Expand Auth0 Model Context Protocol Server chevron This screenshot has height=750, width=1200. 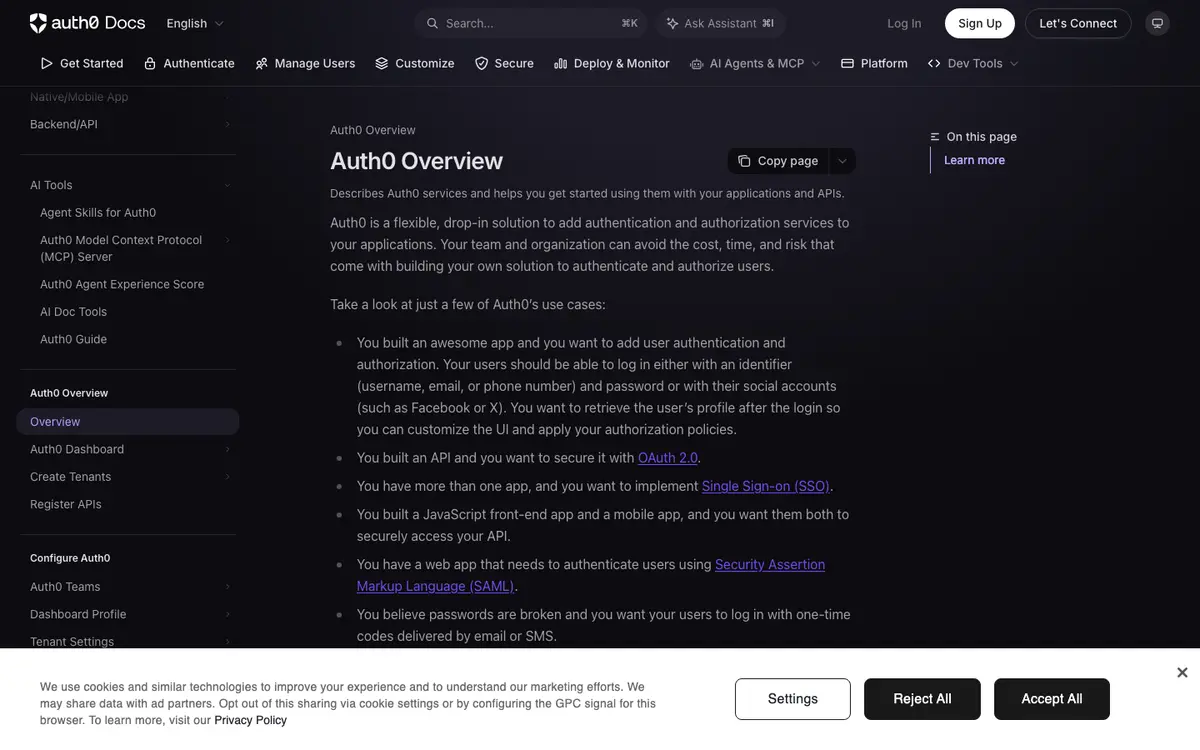pos(227,240)
